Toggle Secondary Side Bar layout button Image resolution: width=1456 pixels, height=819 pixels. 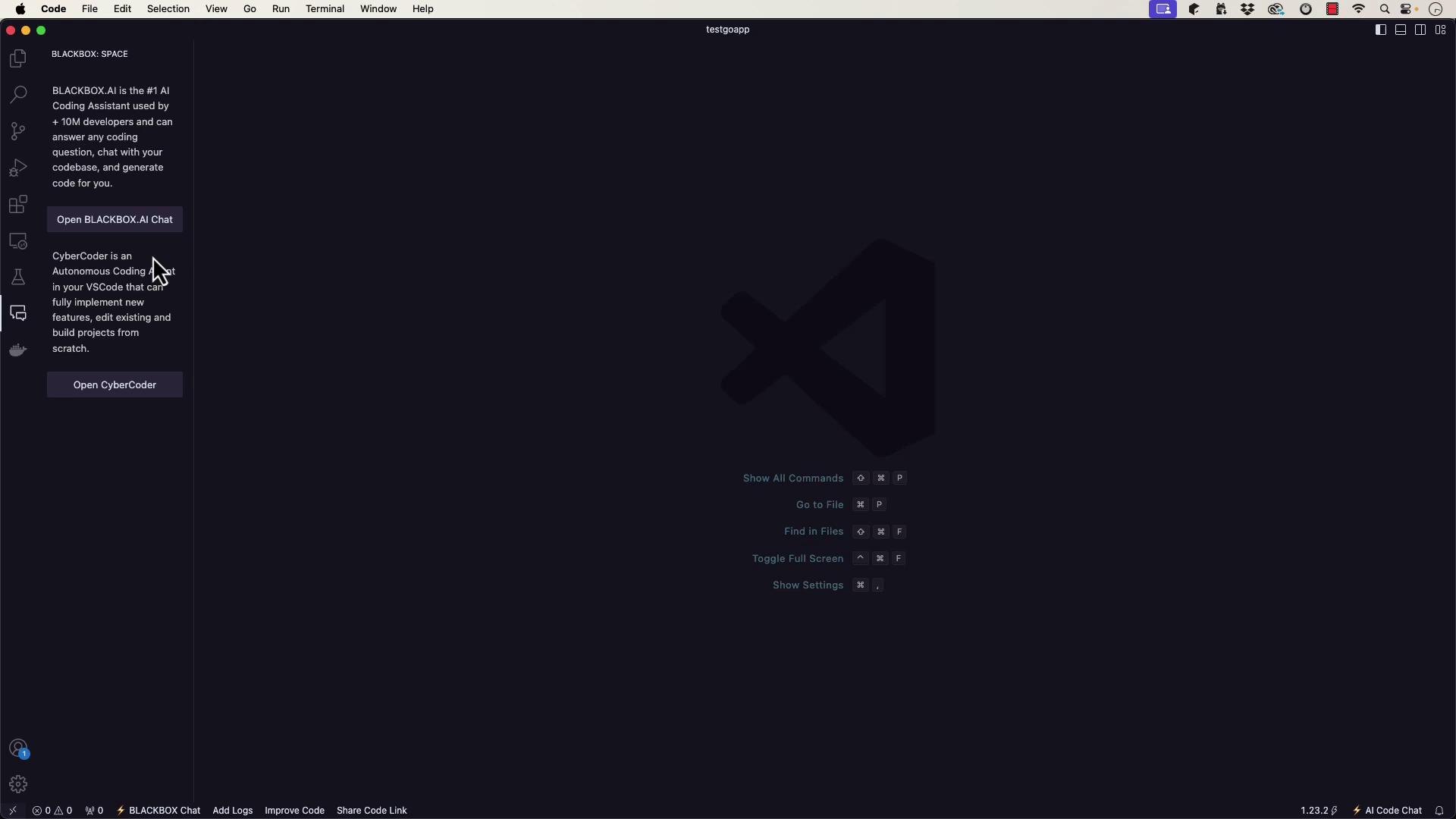1420,30
